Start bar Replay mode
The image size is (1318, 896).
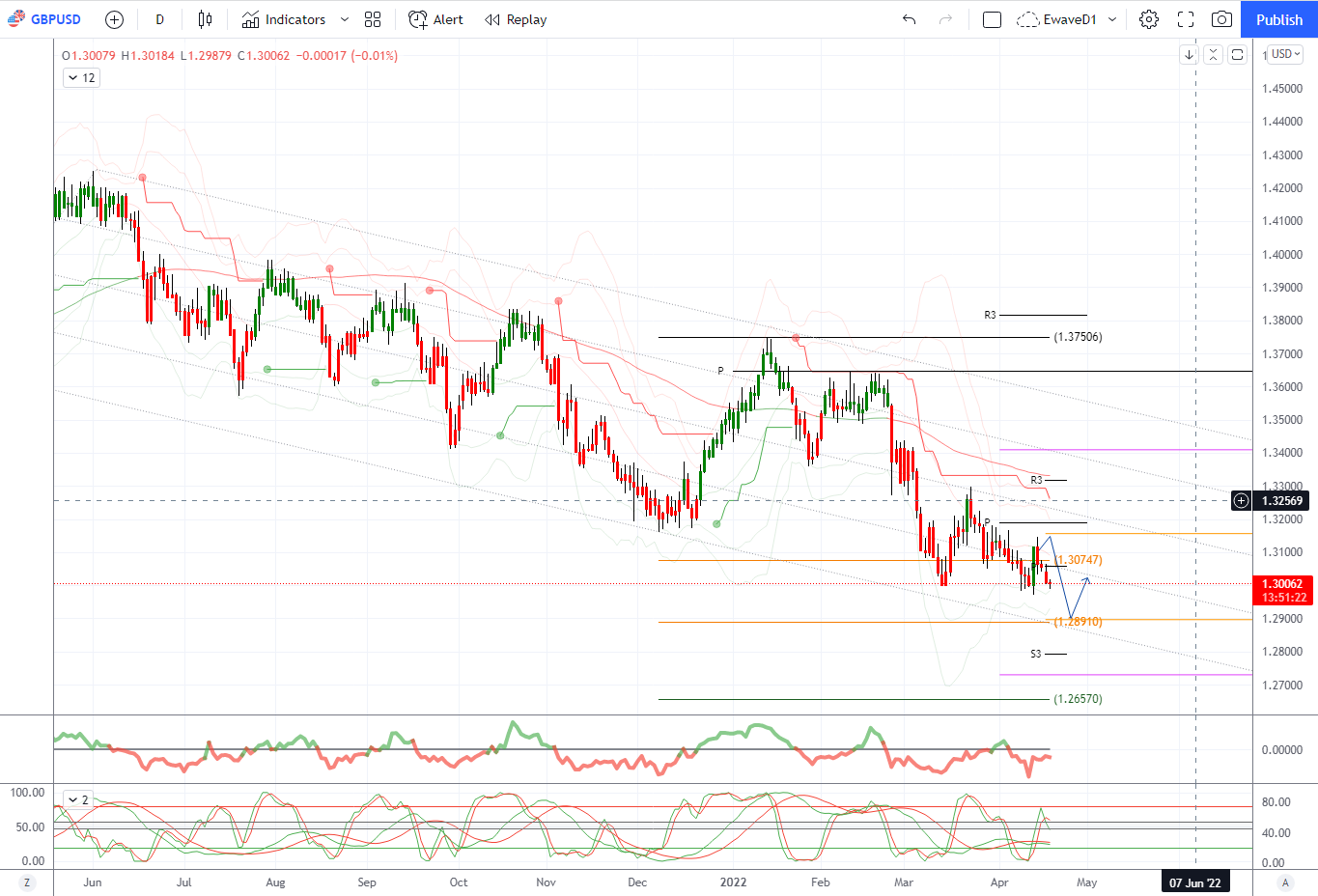click(x=516, y=19)
